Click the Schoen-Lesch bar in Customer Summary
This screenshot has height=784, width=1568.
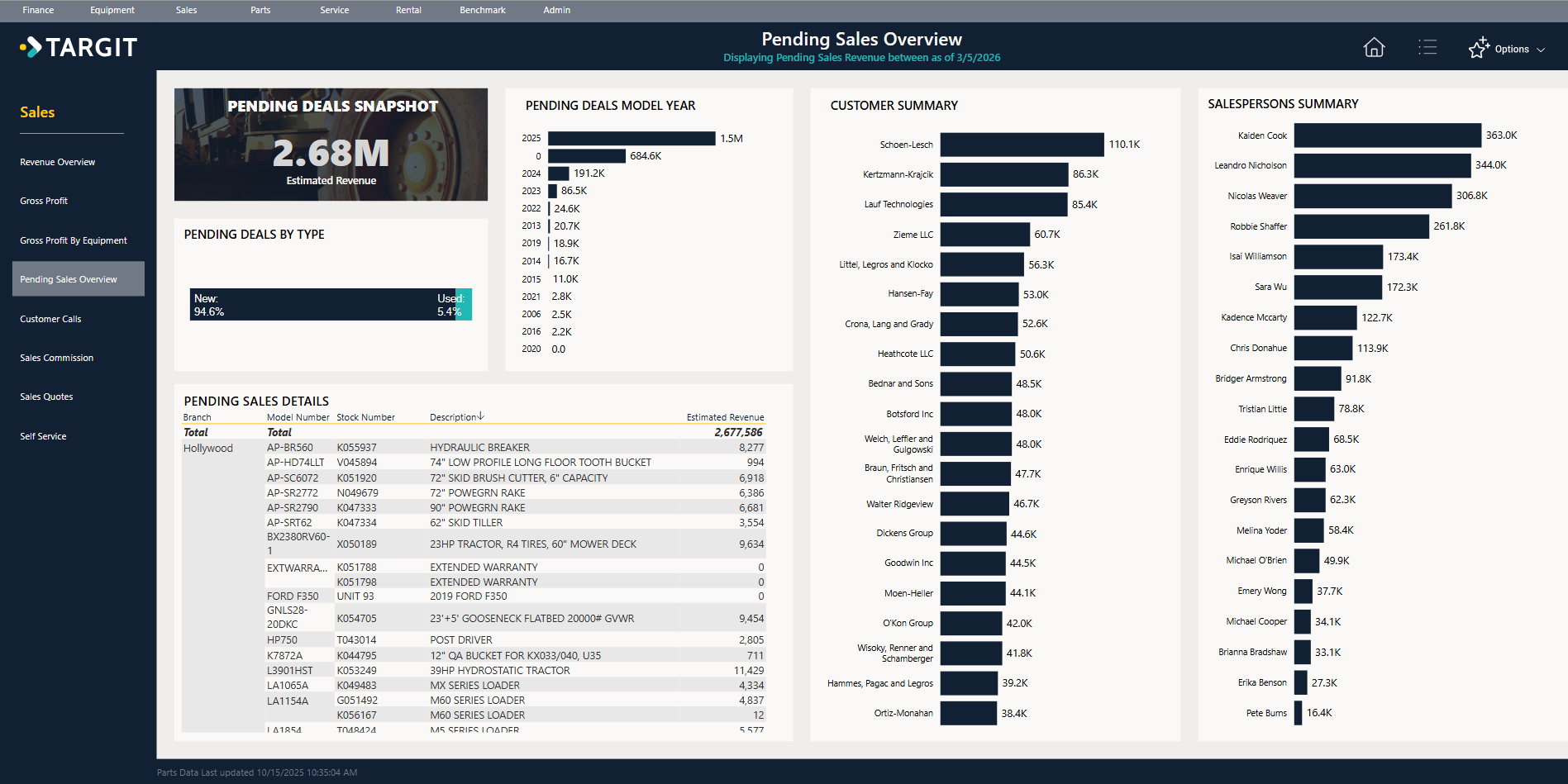click(x=1022, y=144)
